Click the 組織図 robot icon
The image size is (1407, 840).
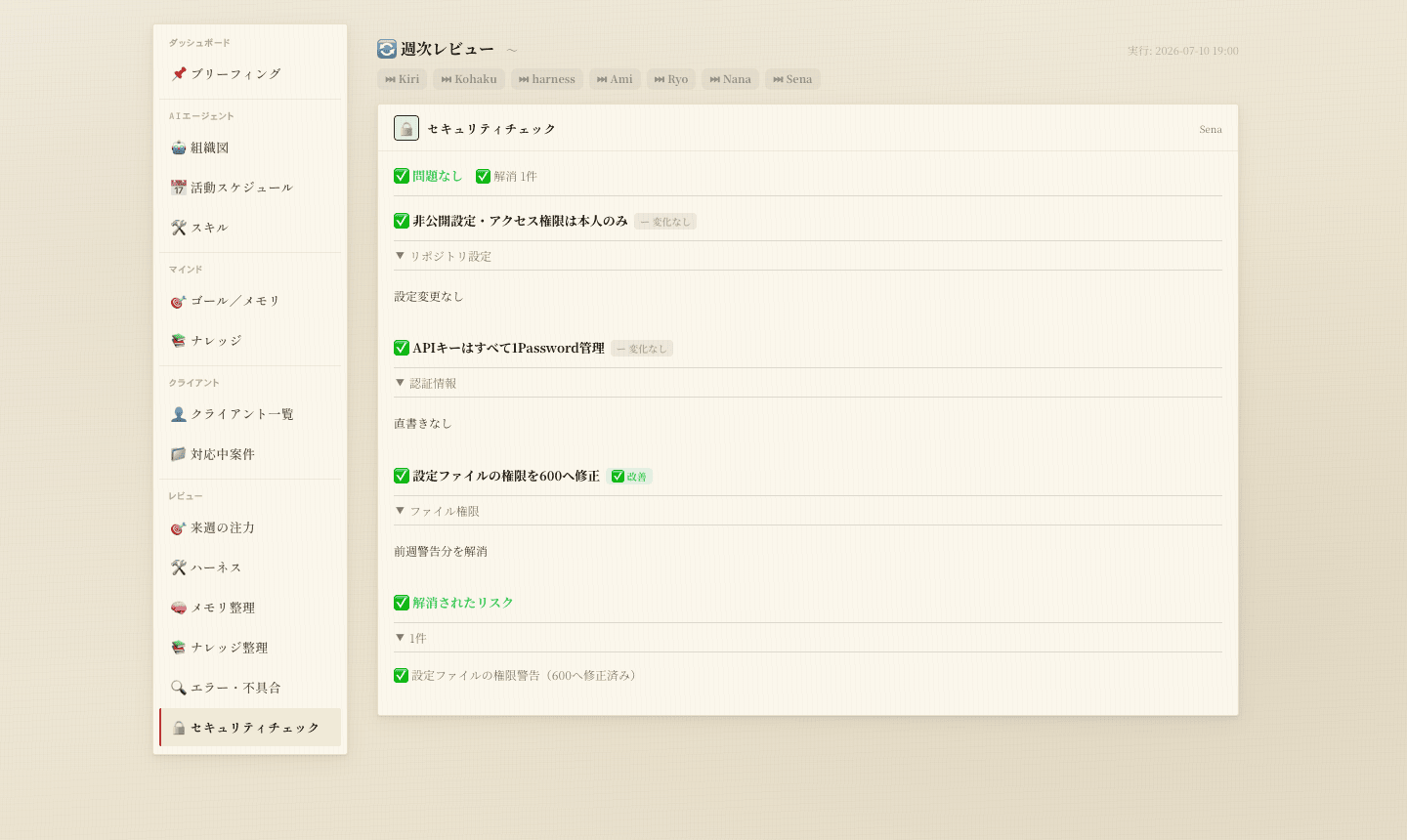click(x=179, y=147)
